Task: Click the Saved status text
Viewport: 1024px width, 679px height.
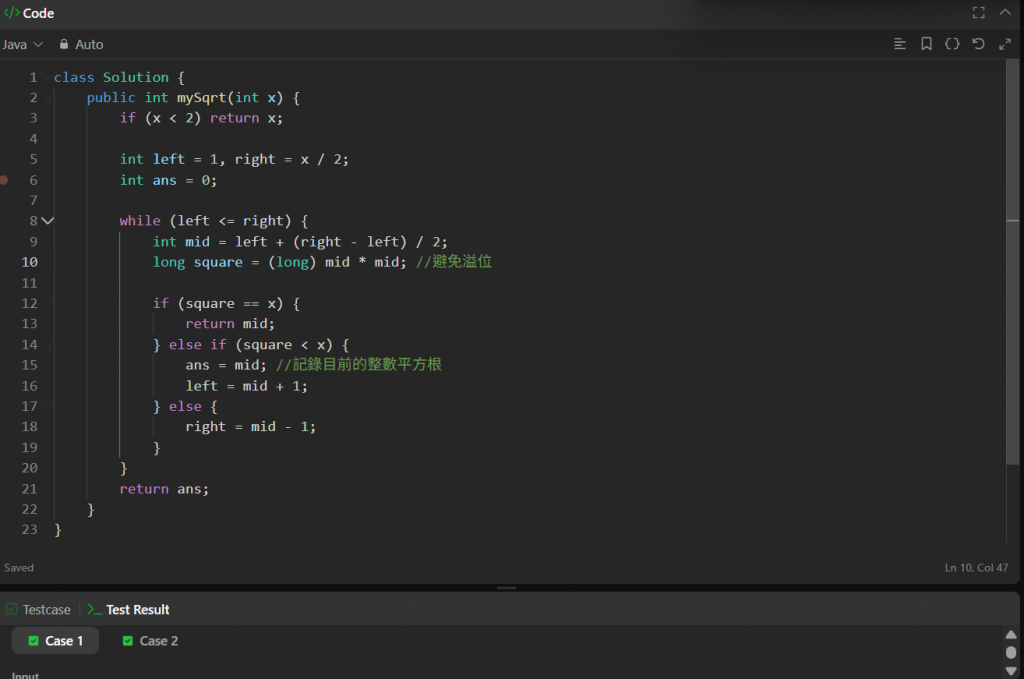Action: (x=18, y=567)
